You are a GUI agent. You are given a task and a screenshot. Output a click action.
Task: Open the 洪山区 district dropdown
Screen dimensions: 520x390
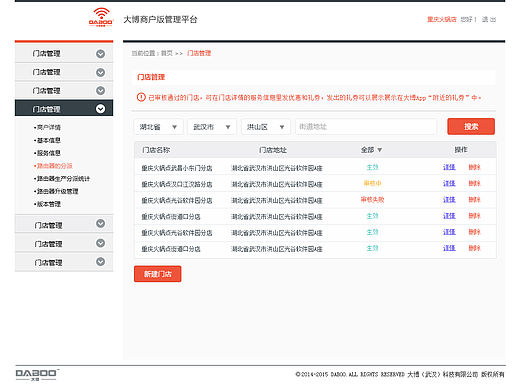click(x=266, y=127)
